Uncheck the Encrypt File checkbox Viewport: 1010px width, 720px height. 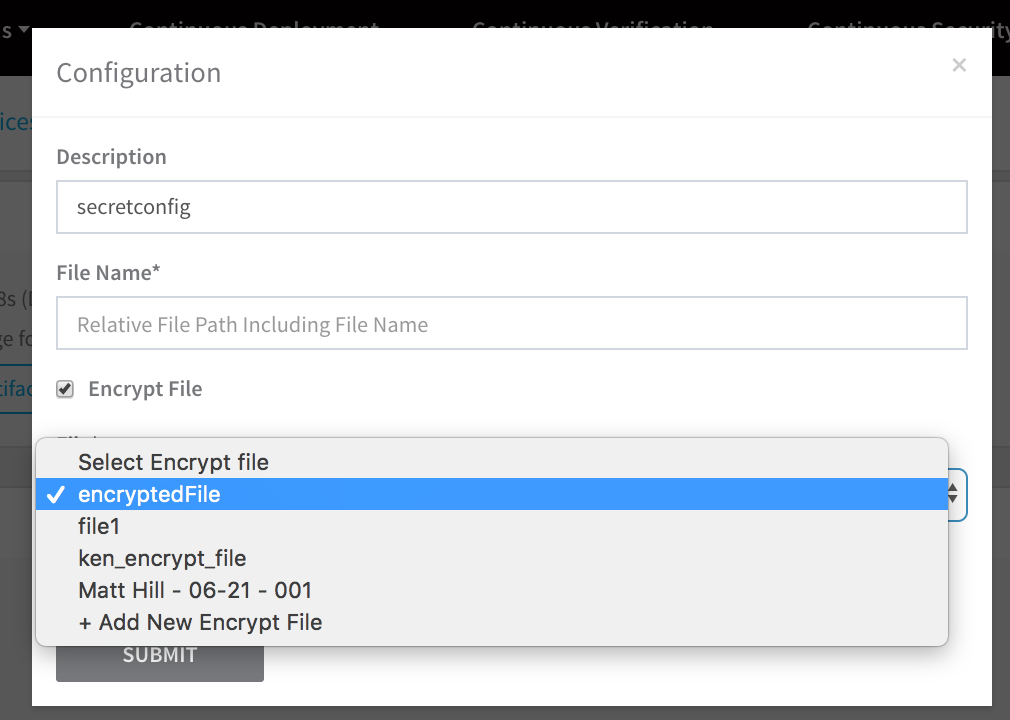(65, 389)
